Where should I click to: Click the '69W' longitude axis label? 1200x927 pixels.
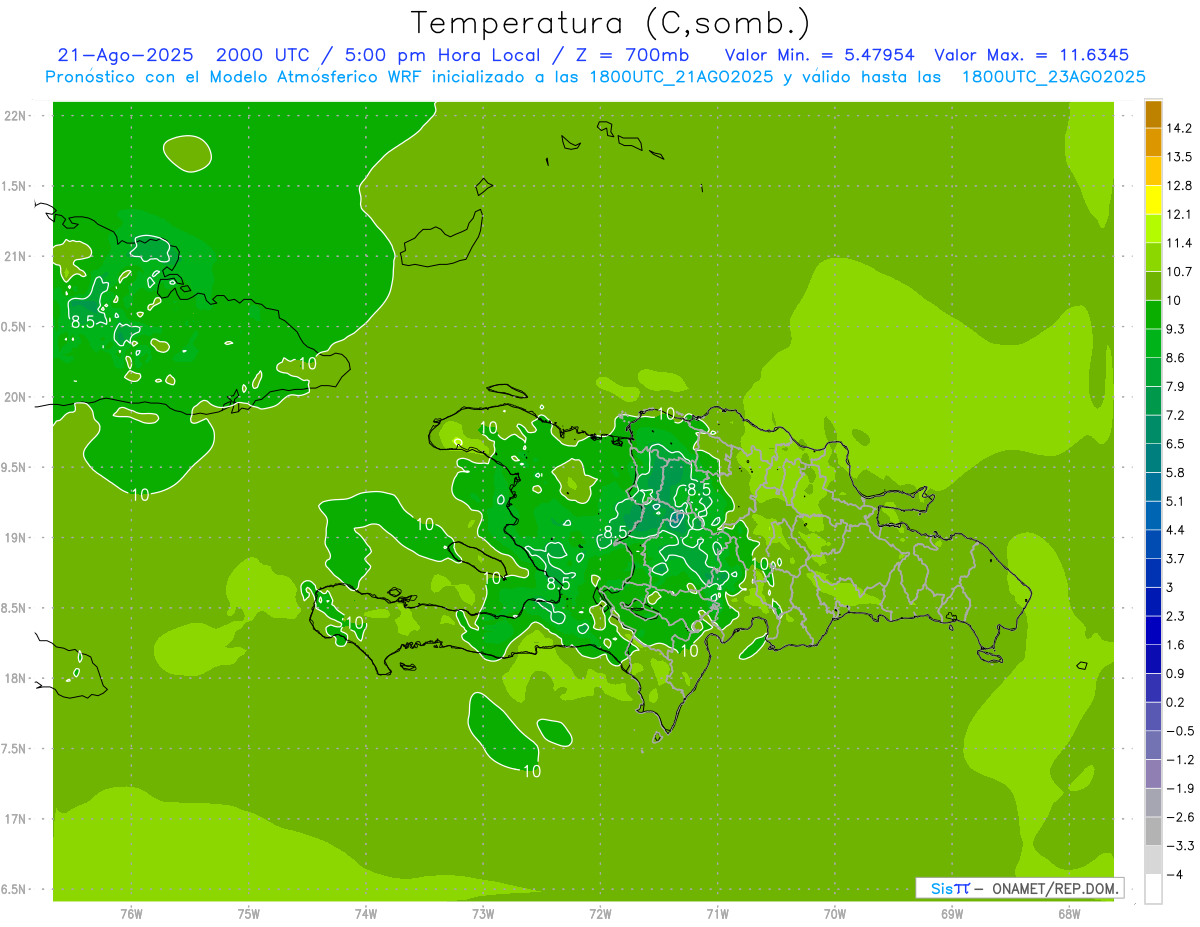(x=951, y=914)
